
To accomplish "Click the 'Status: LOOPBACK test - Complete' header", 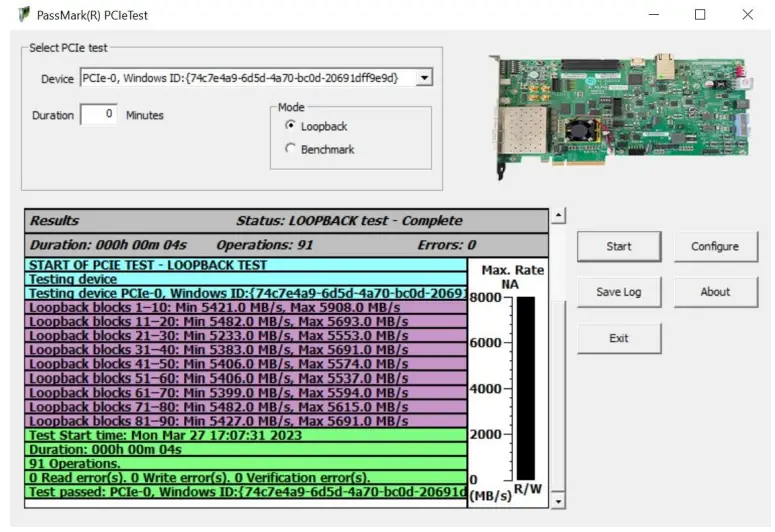I will (349, 221).
